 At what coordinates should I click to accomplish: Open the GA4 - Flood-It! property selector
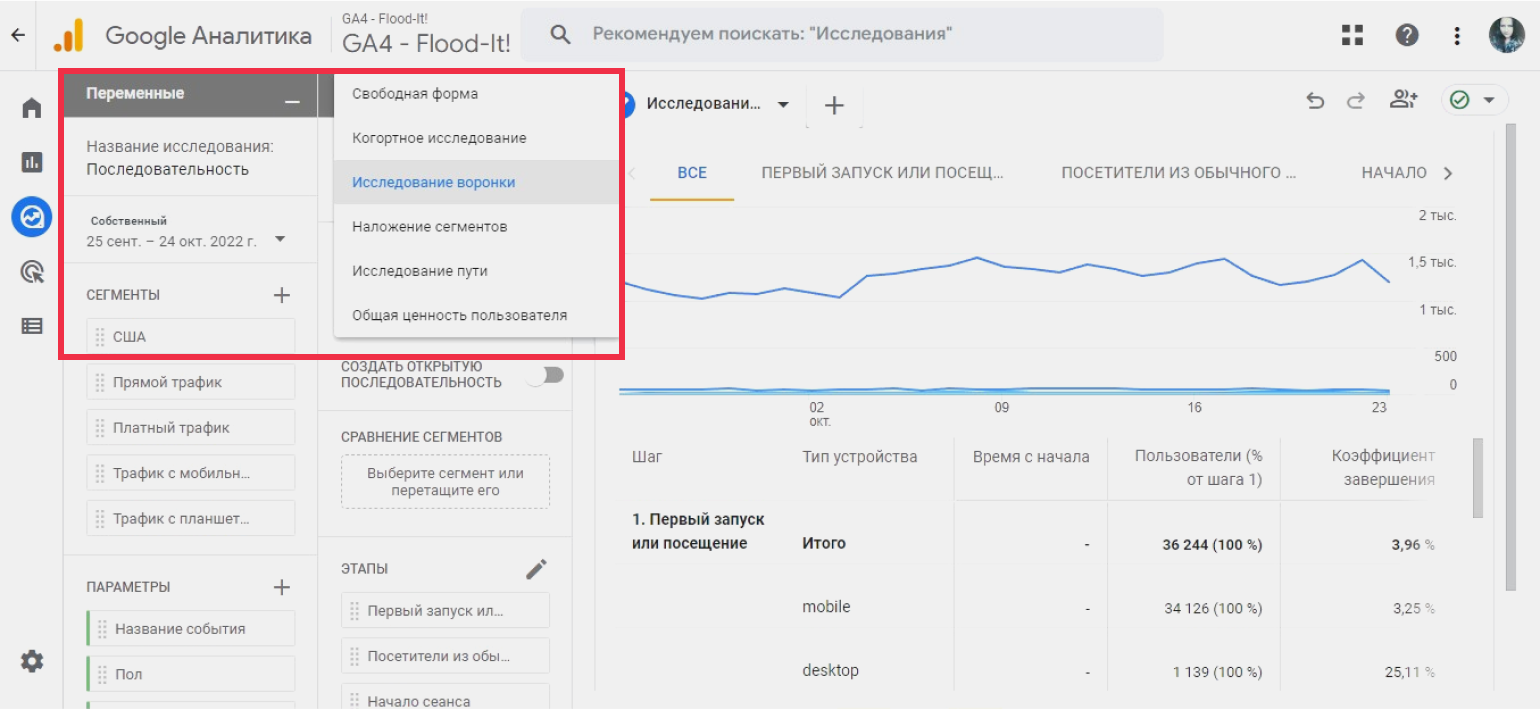pos(426,35)
